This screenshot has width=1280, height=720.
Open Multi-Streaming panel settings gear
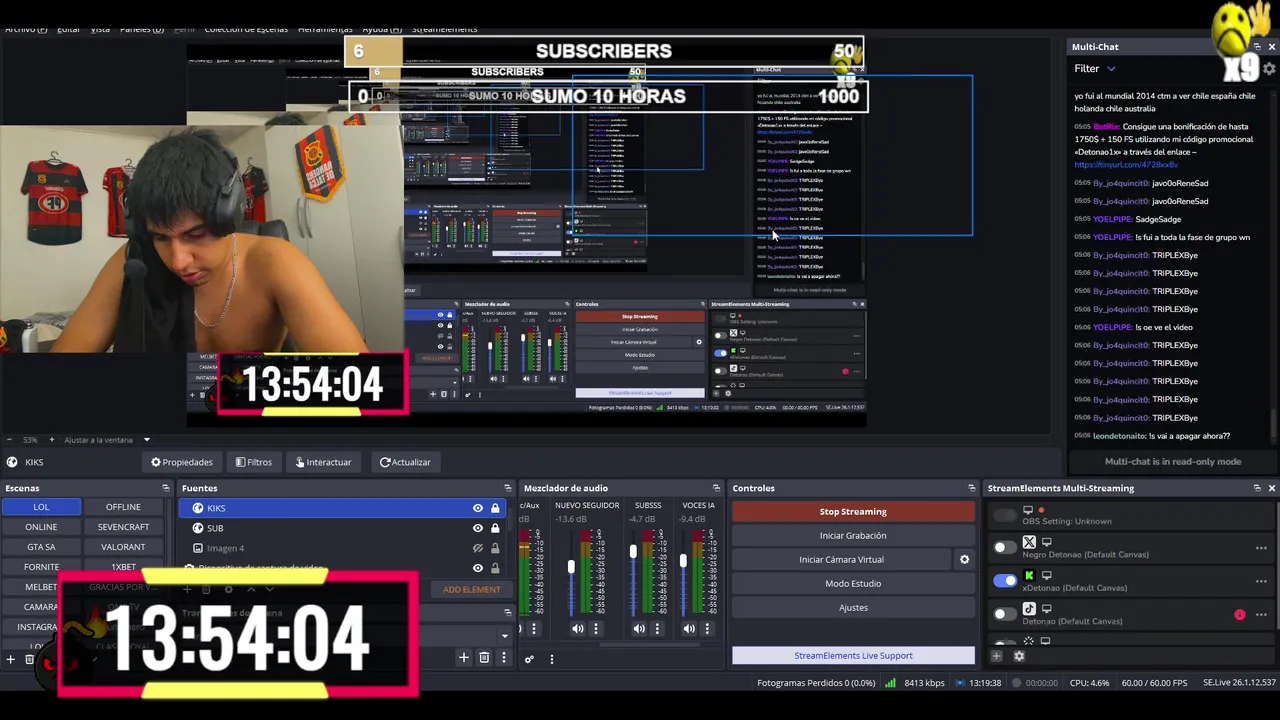pyautogui.click(x=1019, y=656)
